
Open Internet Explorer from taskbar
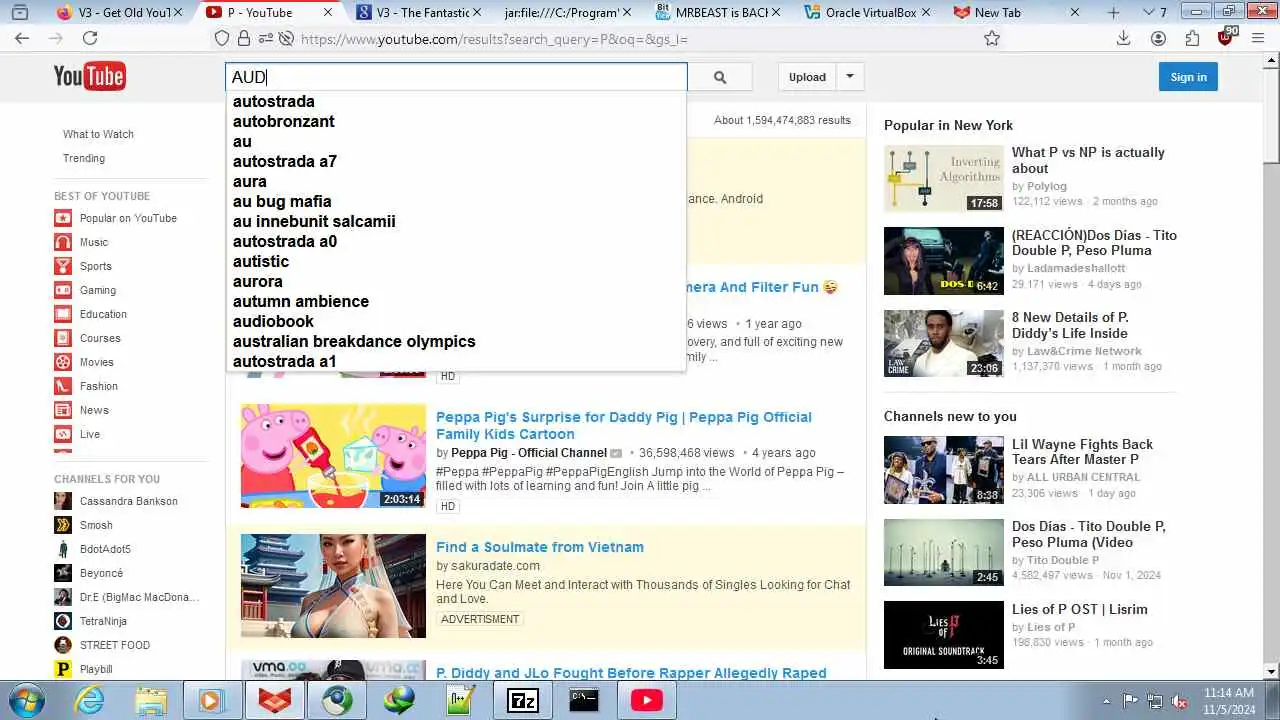[x=89, y=700]
